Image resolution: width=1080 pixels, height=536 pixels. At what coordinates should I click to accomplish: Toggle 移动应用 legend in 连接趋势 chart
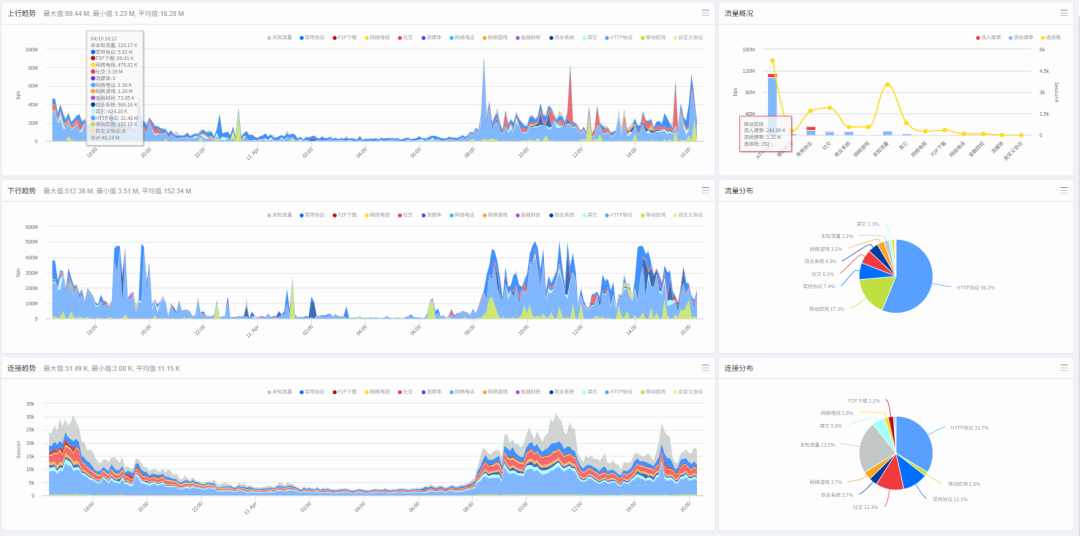(652, 391)
